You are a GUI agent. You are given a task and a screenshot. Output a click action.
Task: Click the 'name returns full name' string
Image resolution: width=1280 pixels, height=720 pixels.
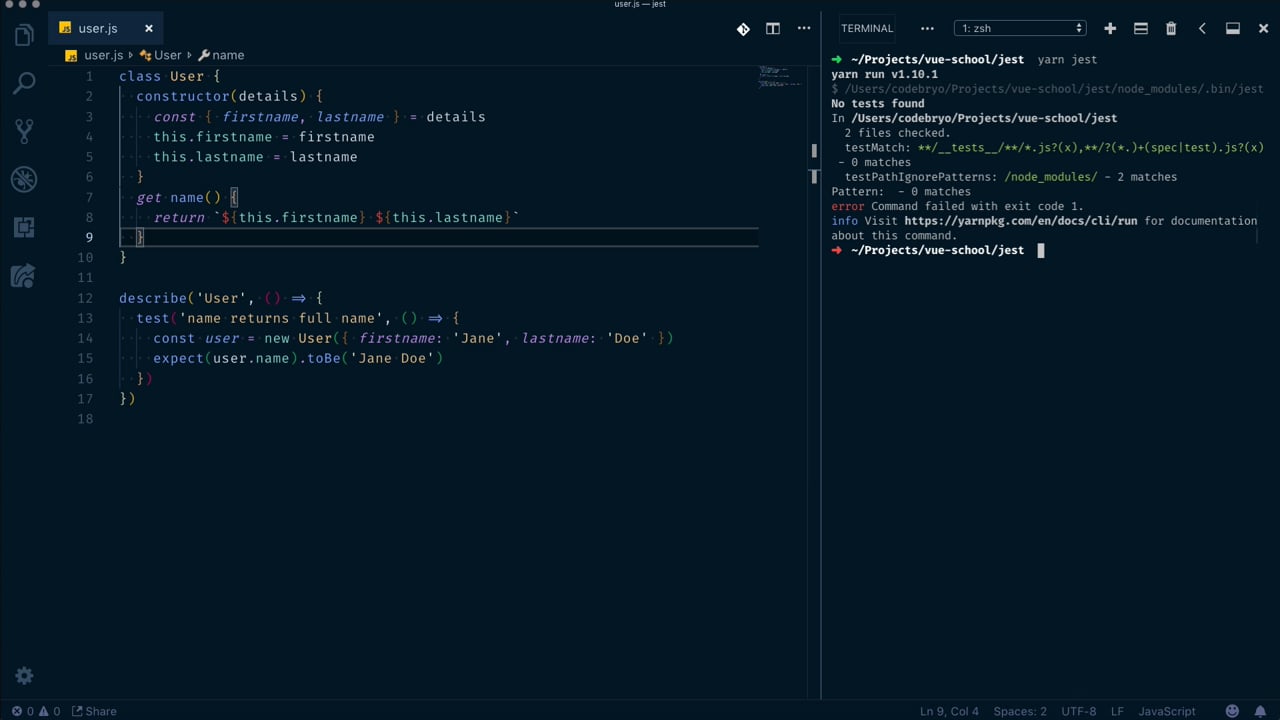tap(281, 318)
